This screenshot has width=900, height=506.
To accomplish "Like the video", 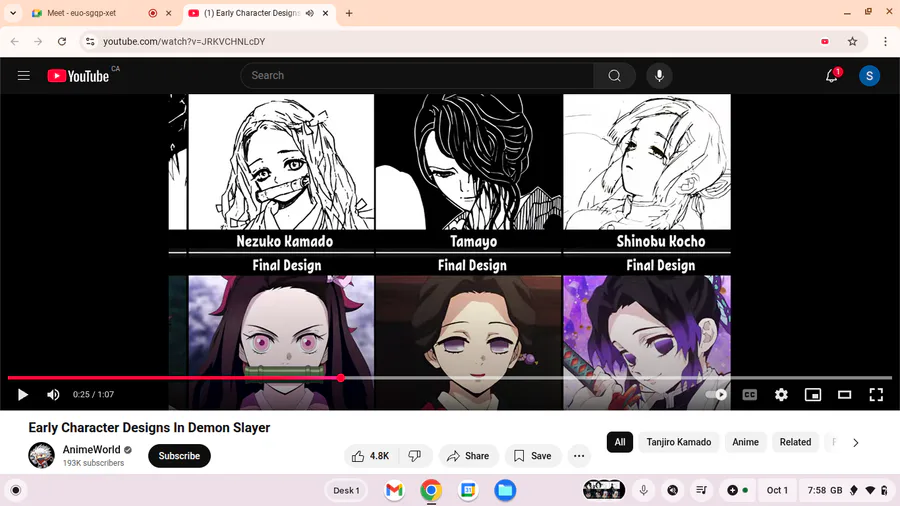I will click(x=370, y=456).
